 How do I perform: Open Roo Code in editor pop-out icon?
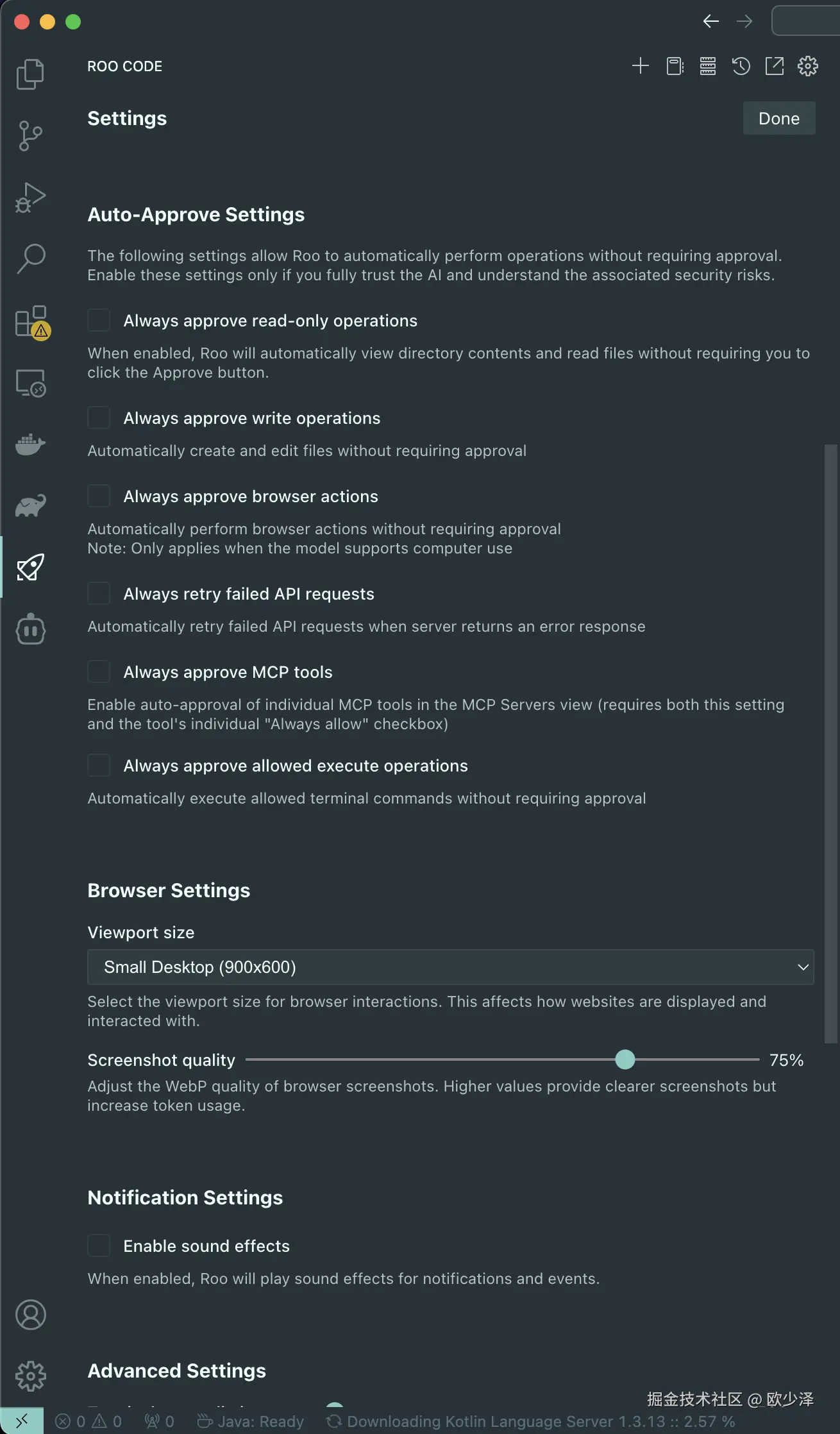pyautogui.click(x=775, y=66)
